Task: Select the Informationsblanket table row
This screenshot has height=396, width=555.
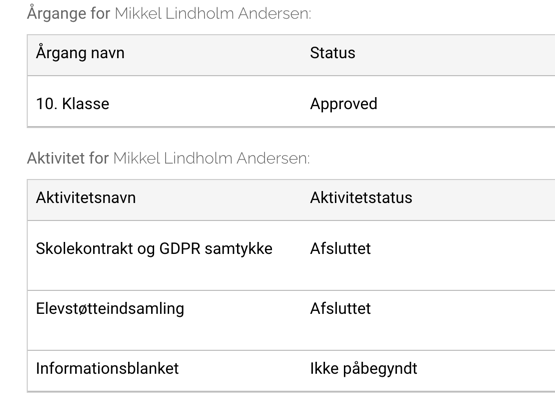Action: 291,371
